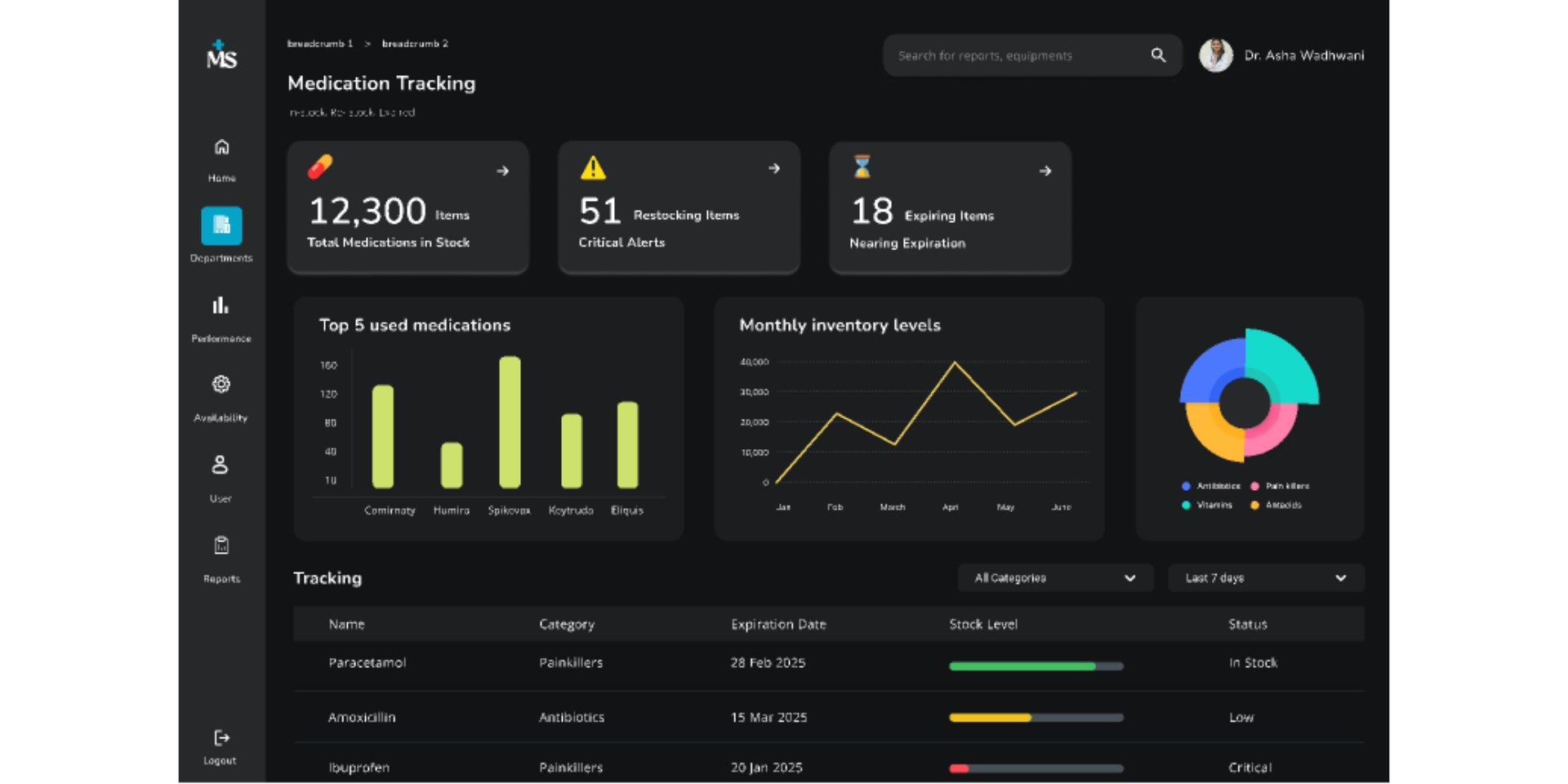Image resolution: width=1568 pixels, height=784 pixels.
Task: Type in the search reports field
Action: click(1017, 56)
